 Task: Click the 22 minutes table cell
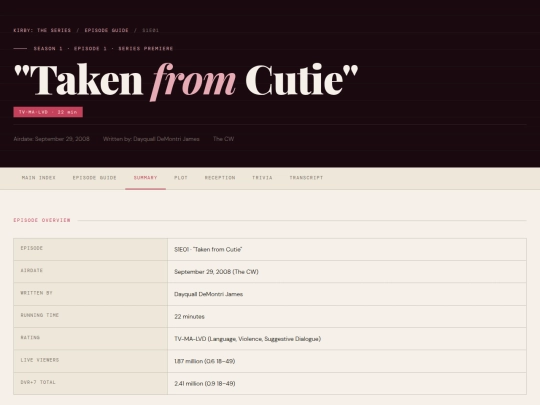(347, 316)
